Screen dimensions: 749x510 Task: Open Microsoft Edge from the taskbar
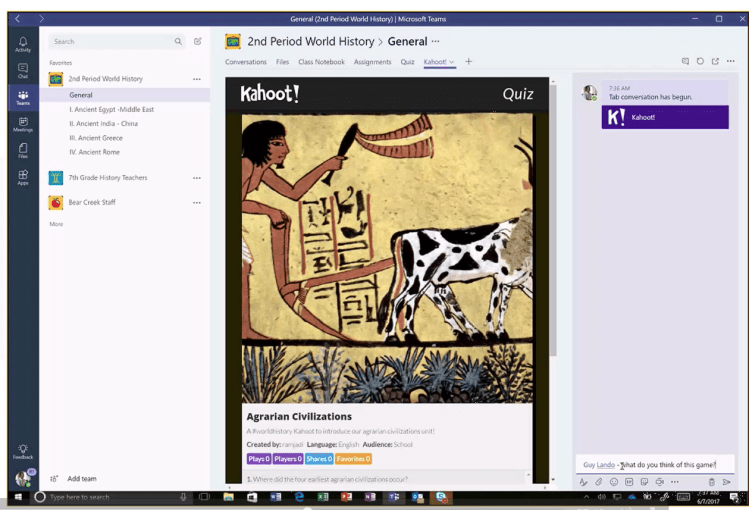click(299, 497)
